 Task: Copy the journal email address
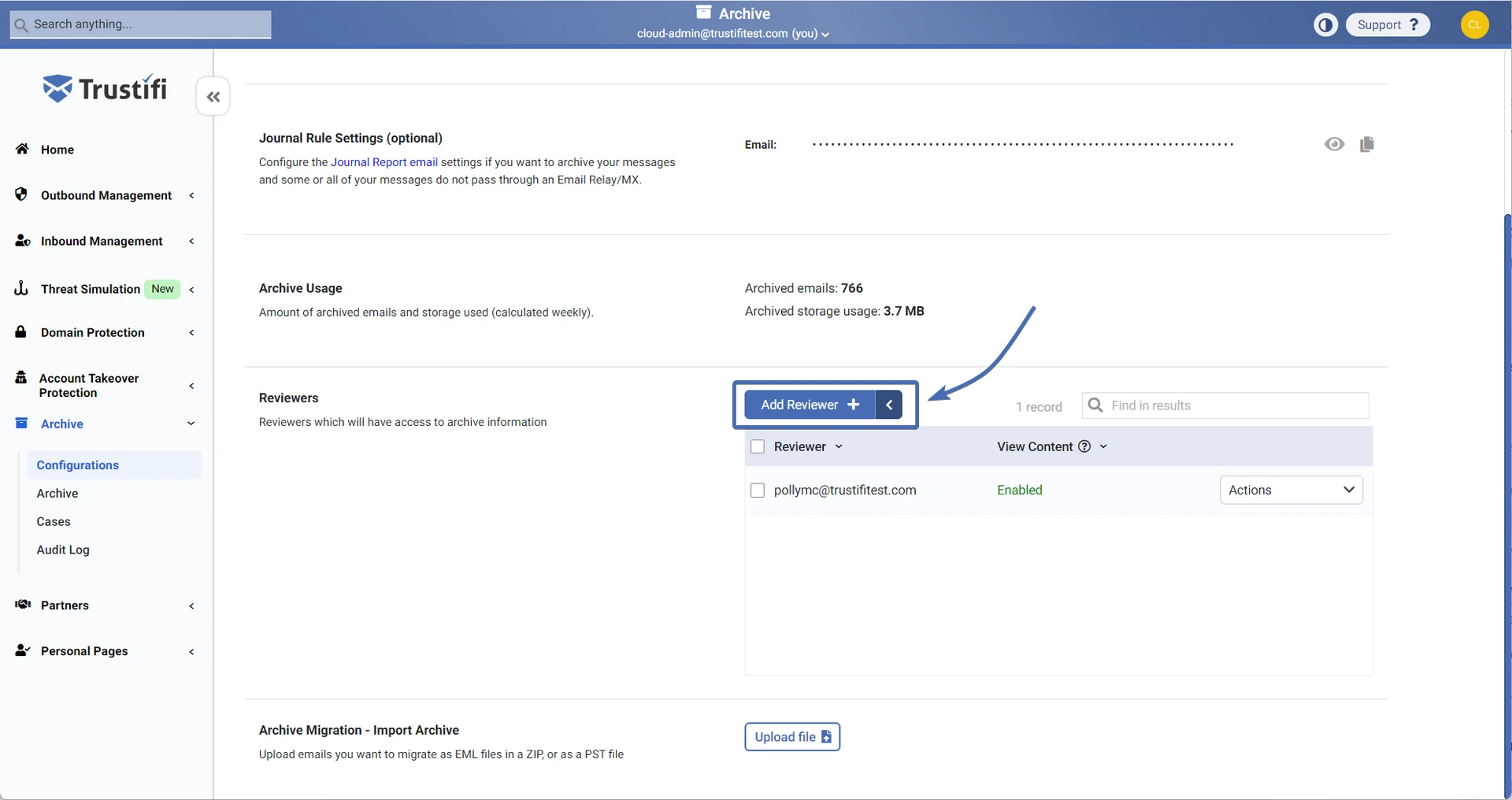pyautogui.click(x=1366, y=144)
